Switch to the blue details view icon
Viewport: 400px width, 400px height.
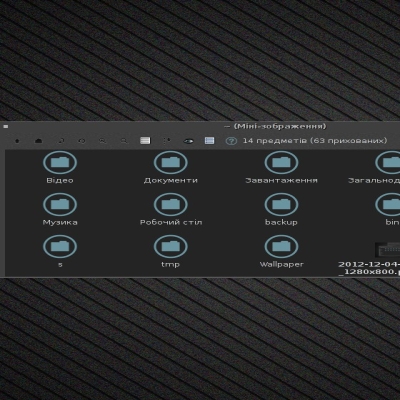click(x=209, y=141)
